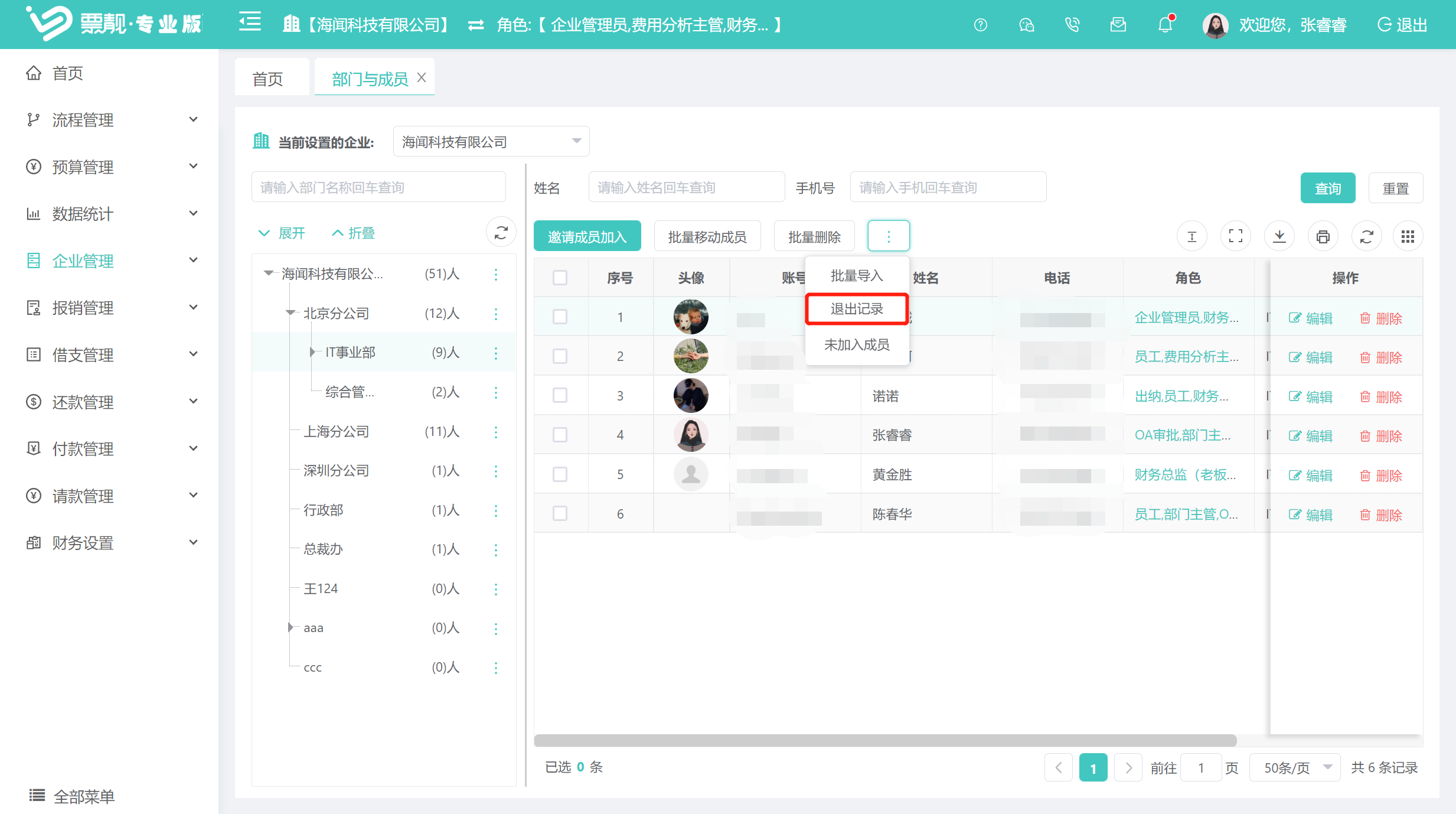Toggle fullscreen table view icon

pos(1236,236)
